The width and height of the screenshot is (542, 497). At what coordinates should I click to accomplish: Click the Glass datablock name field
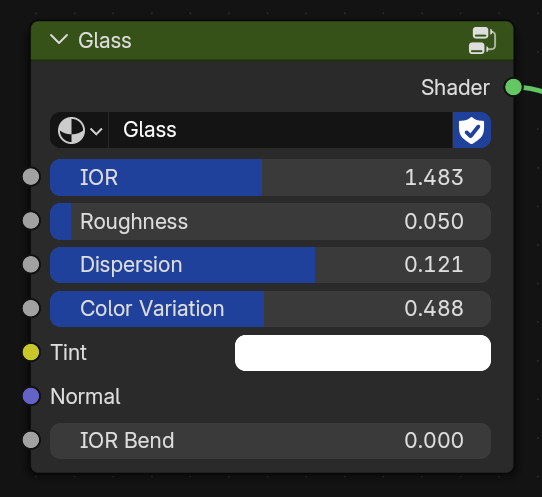pos(280,130)
